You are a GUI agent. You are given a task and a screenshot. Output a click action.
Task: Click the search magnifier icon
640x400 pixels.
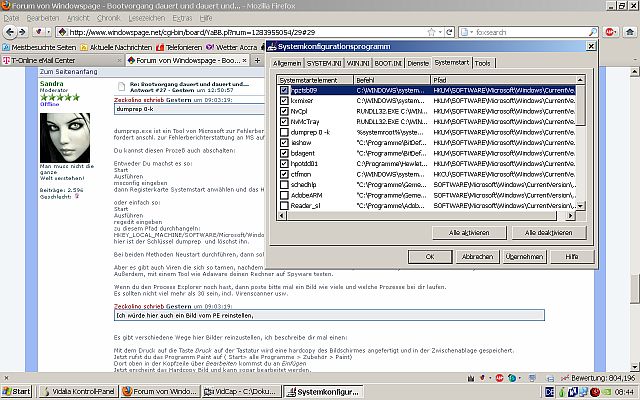point(593,32)
